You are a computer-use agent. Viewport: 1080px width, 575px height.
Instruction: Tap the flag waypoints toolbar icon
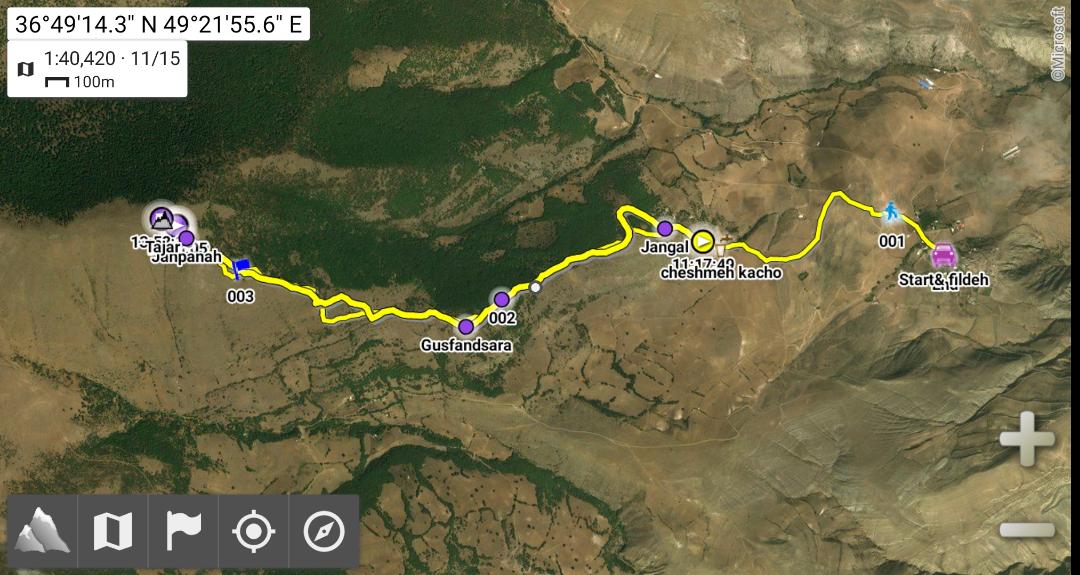[183, 531]
